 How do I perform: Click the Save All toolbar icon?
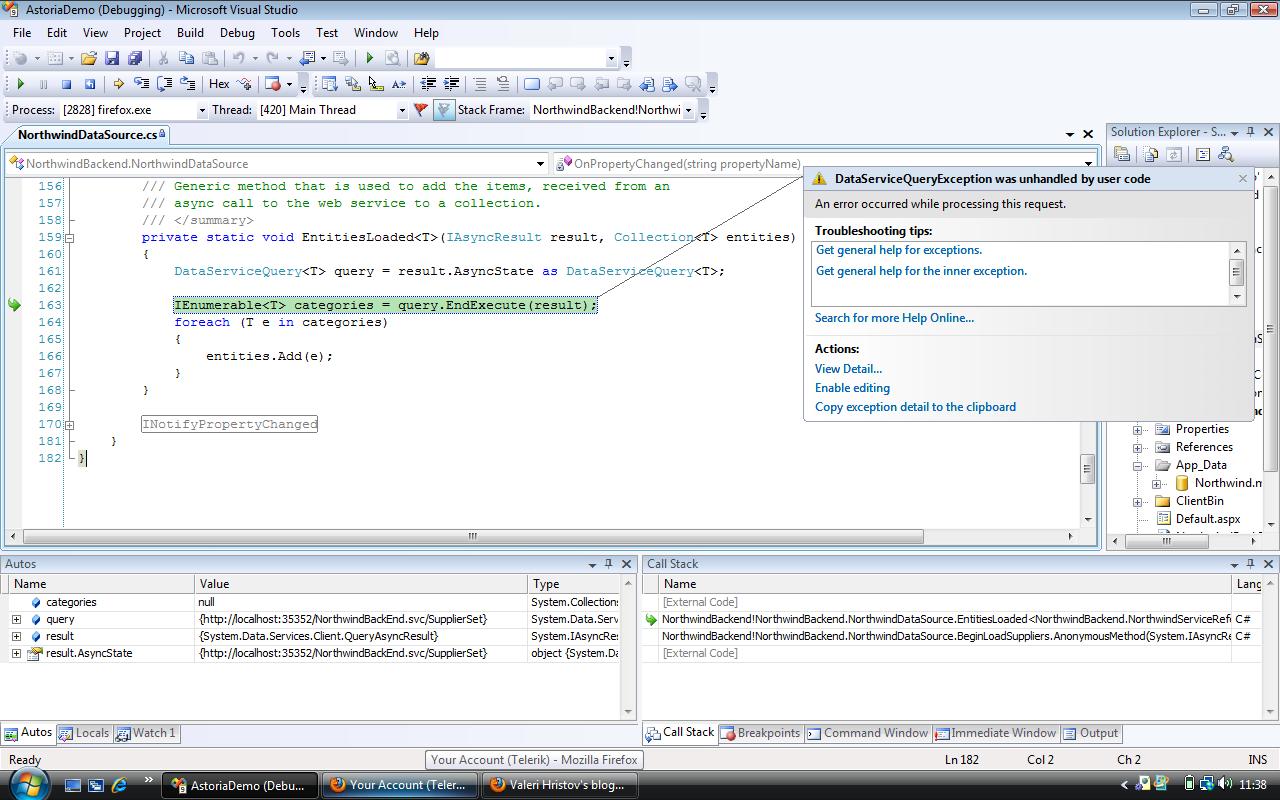click(x=134, y=58)
